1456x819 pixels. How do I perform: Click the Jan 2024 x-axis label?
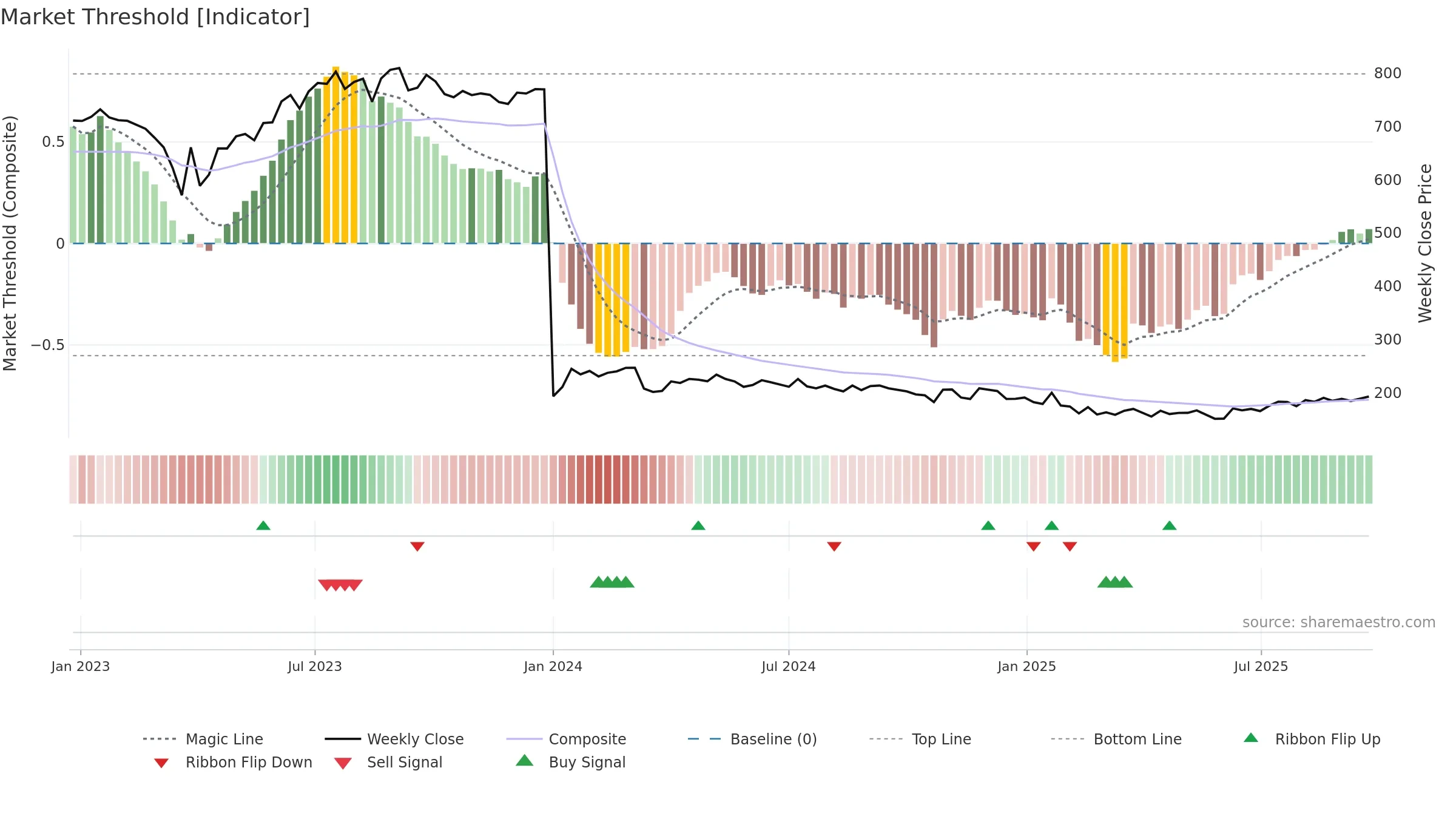(553, 667)
